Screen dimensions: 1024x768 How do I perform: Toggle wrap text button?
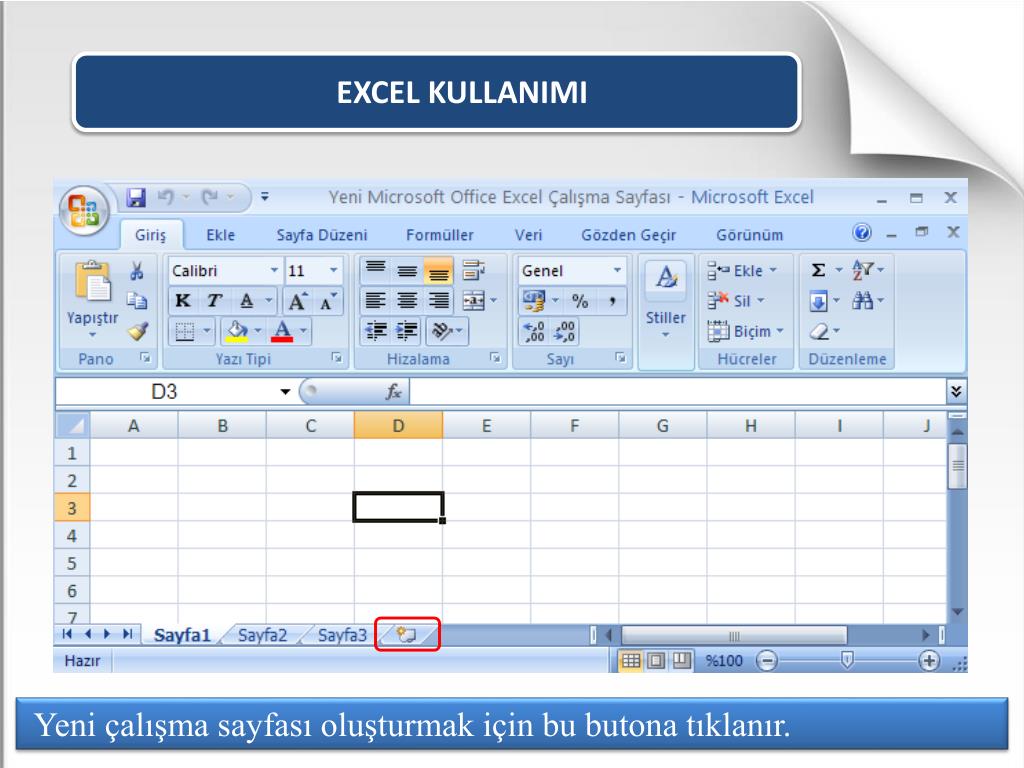pyautogui.click(x=473, y=270)
